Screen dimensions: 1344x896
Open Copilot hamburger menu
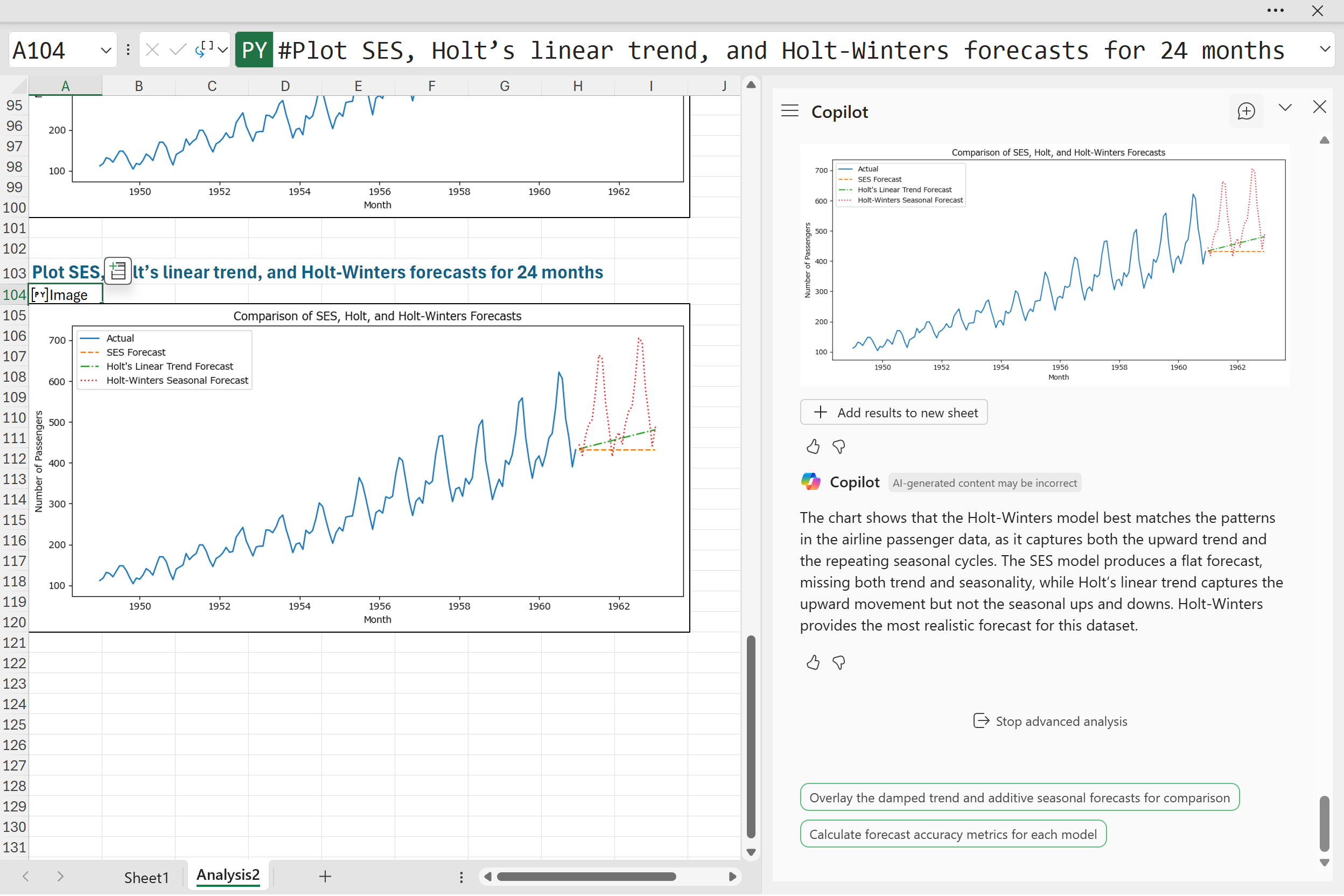[790, 111]
